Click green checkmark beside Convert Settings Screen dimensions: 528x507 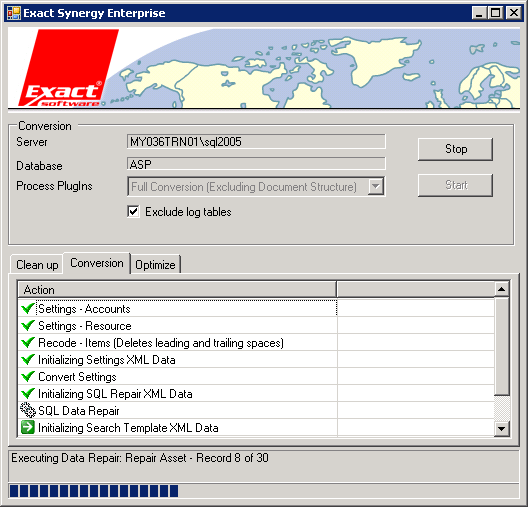pos(28,377)
